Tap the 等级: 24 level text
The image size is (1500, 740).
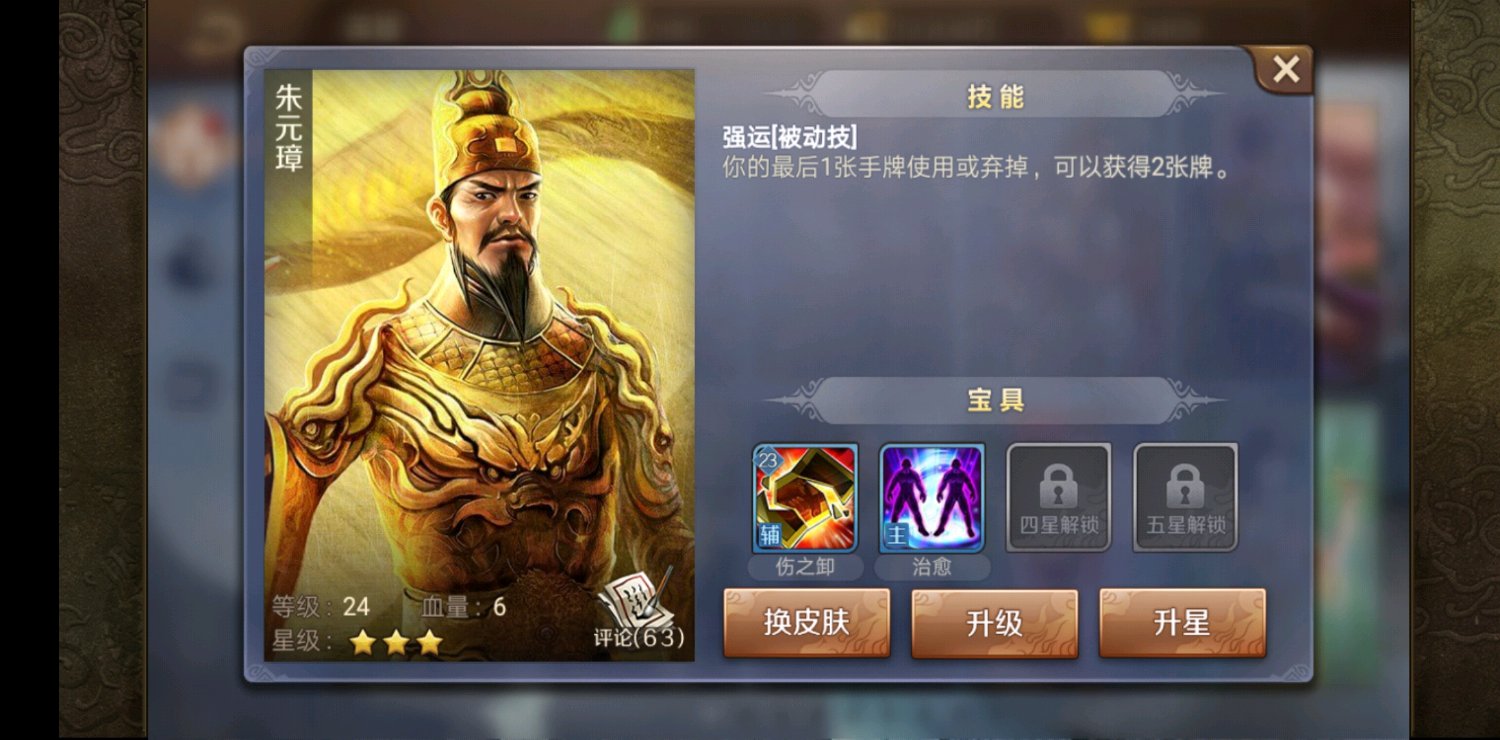pyautogui.click(x=321, y=606)
